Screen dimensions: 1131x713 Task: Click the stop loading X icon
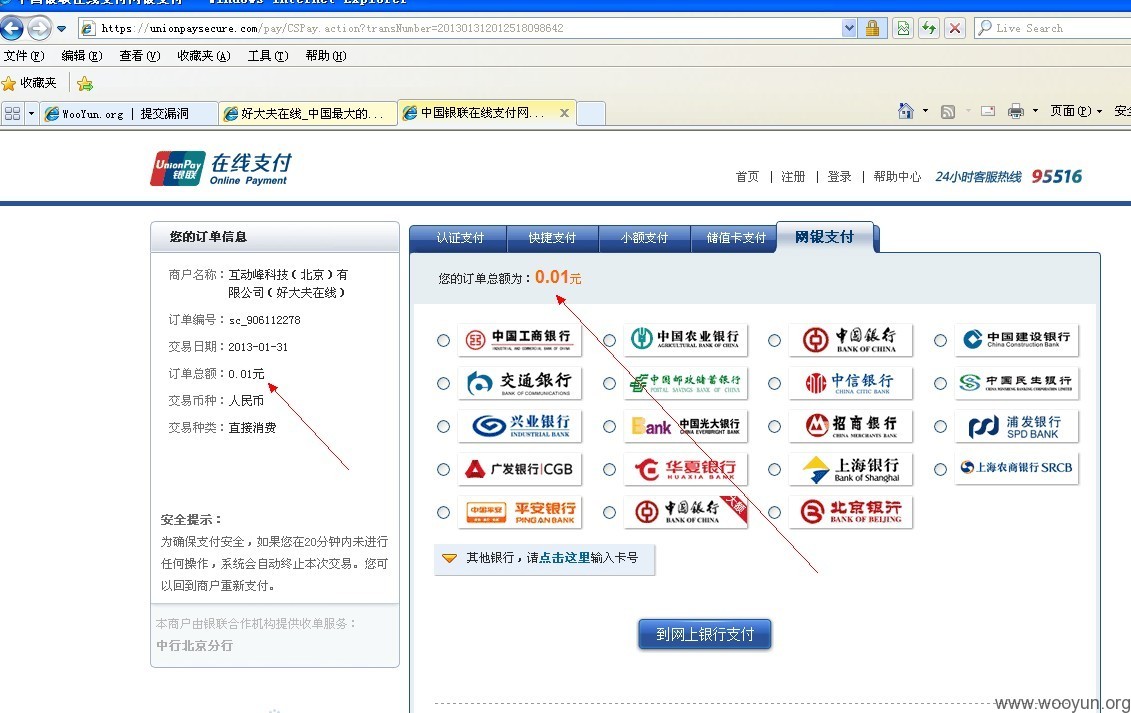coord(955,28)
